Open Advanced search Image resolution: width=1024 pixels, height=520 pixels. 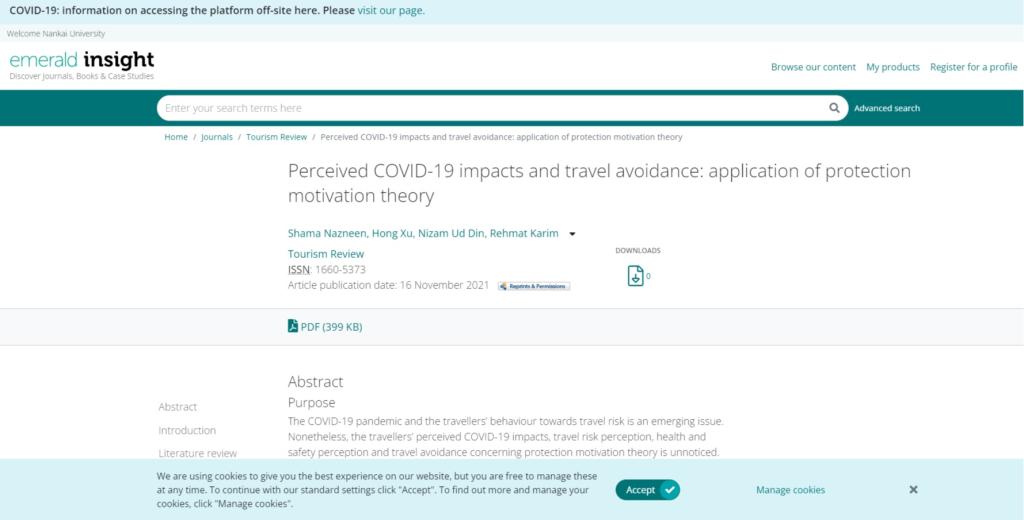(886, 108)
